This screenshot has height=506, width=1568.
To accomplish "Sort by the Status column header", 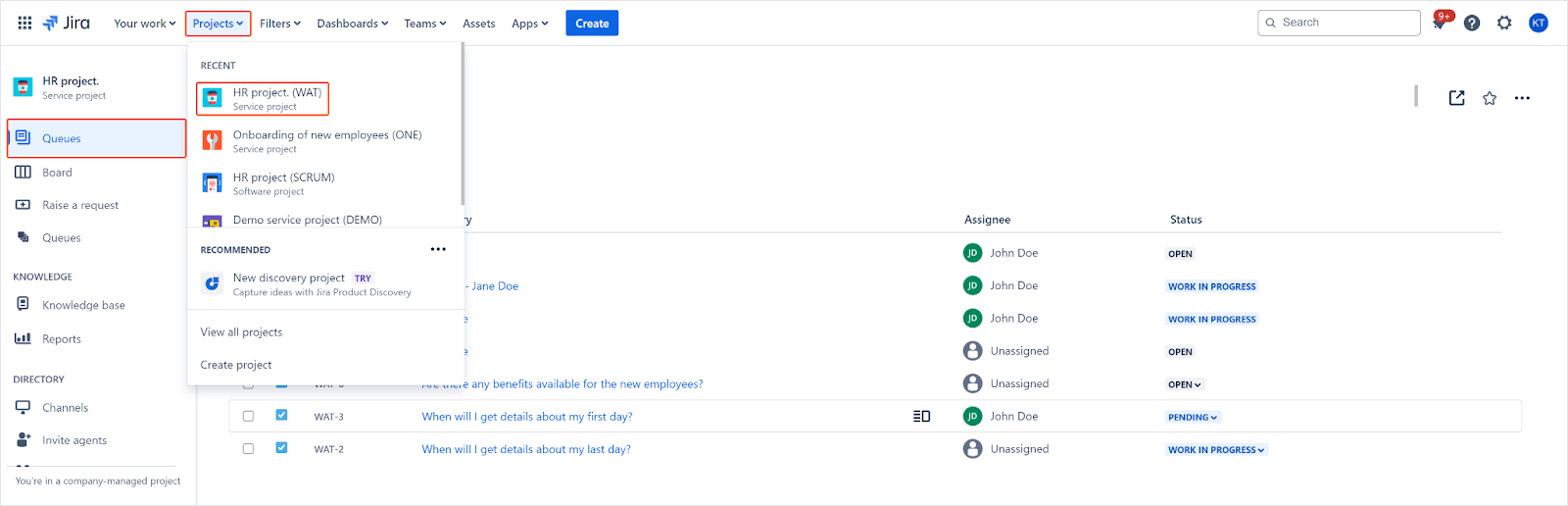I will 1186,220.
